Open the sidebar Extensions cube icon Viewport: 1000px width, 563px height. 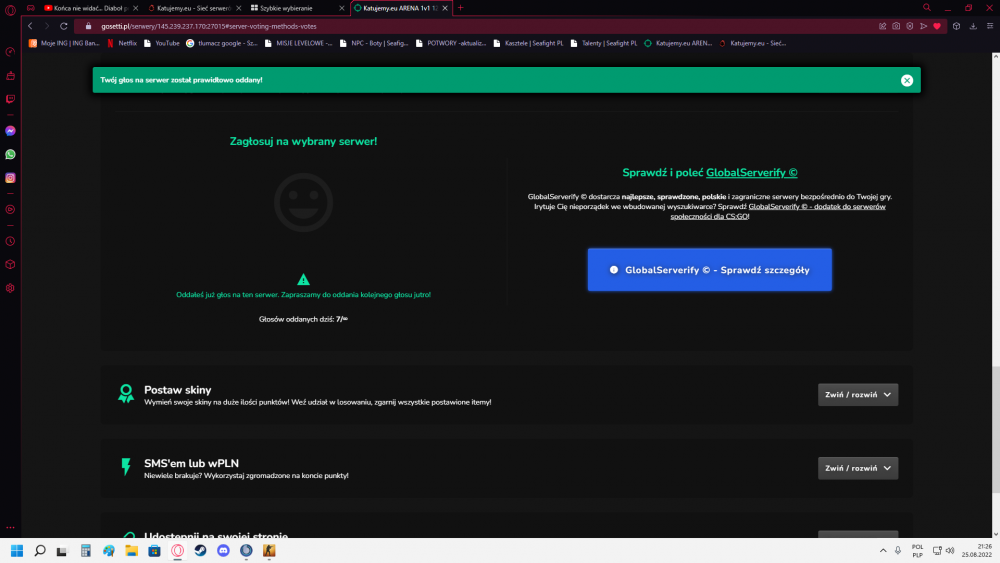[10, 265]
